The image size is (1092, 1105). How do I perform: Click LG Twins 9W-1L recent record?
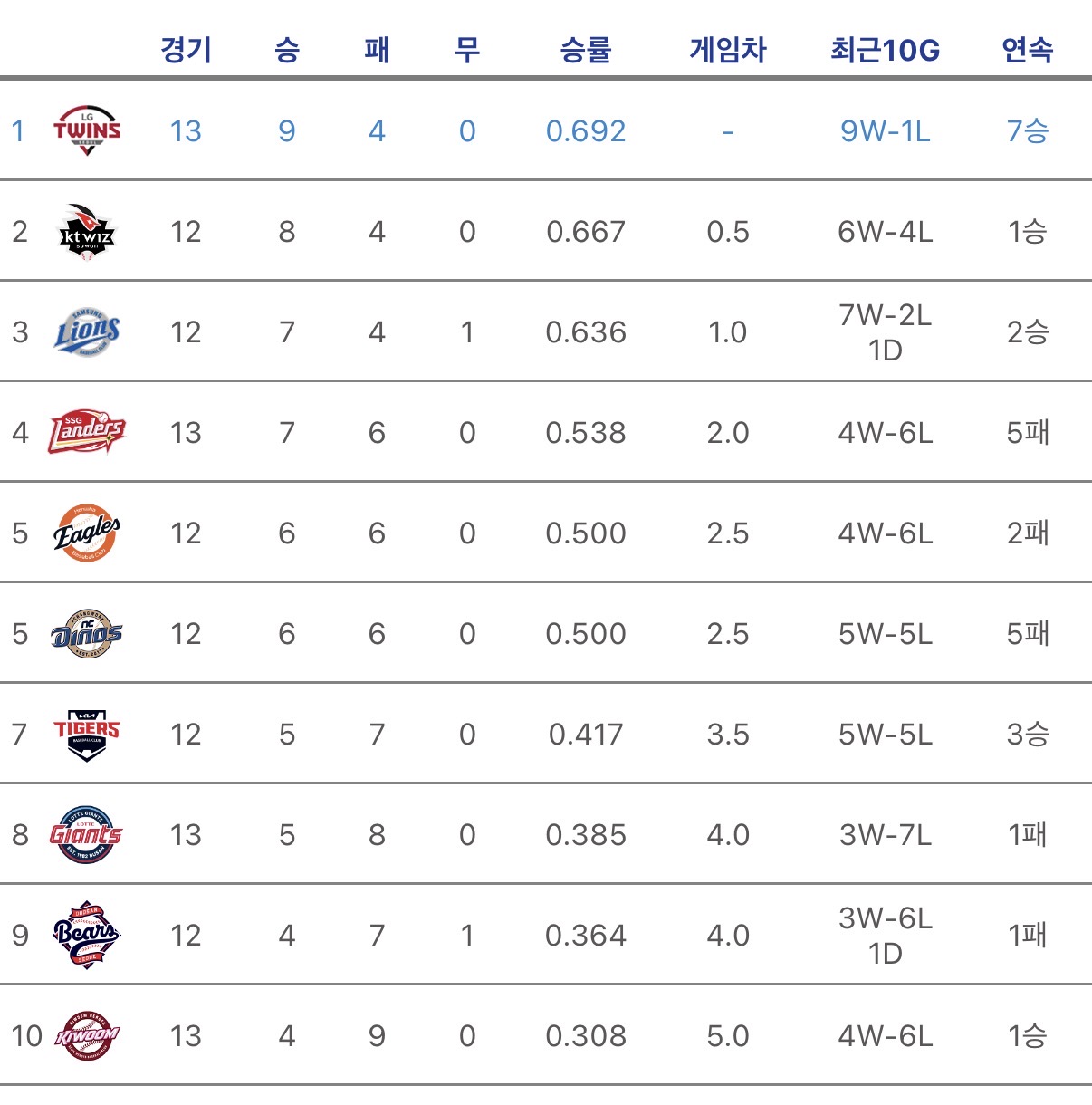pos(885,131)
